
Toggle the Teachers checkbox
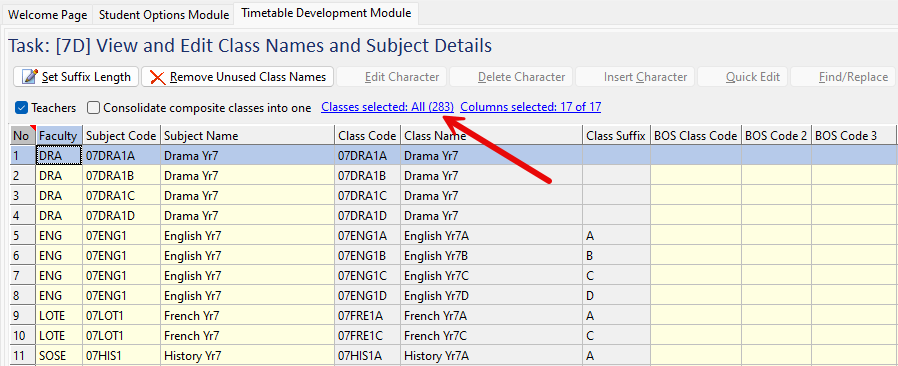[22, 107]
